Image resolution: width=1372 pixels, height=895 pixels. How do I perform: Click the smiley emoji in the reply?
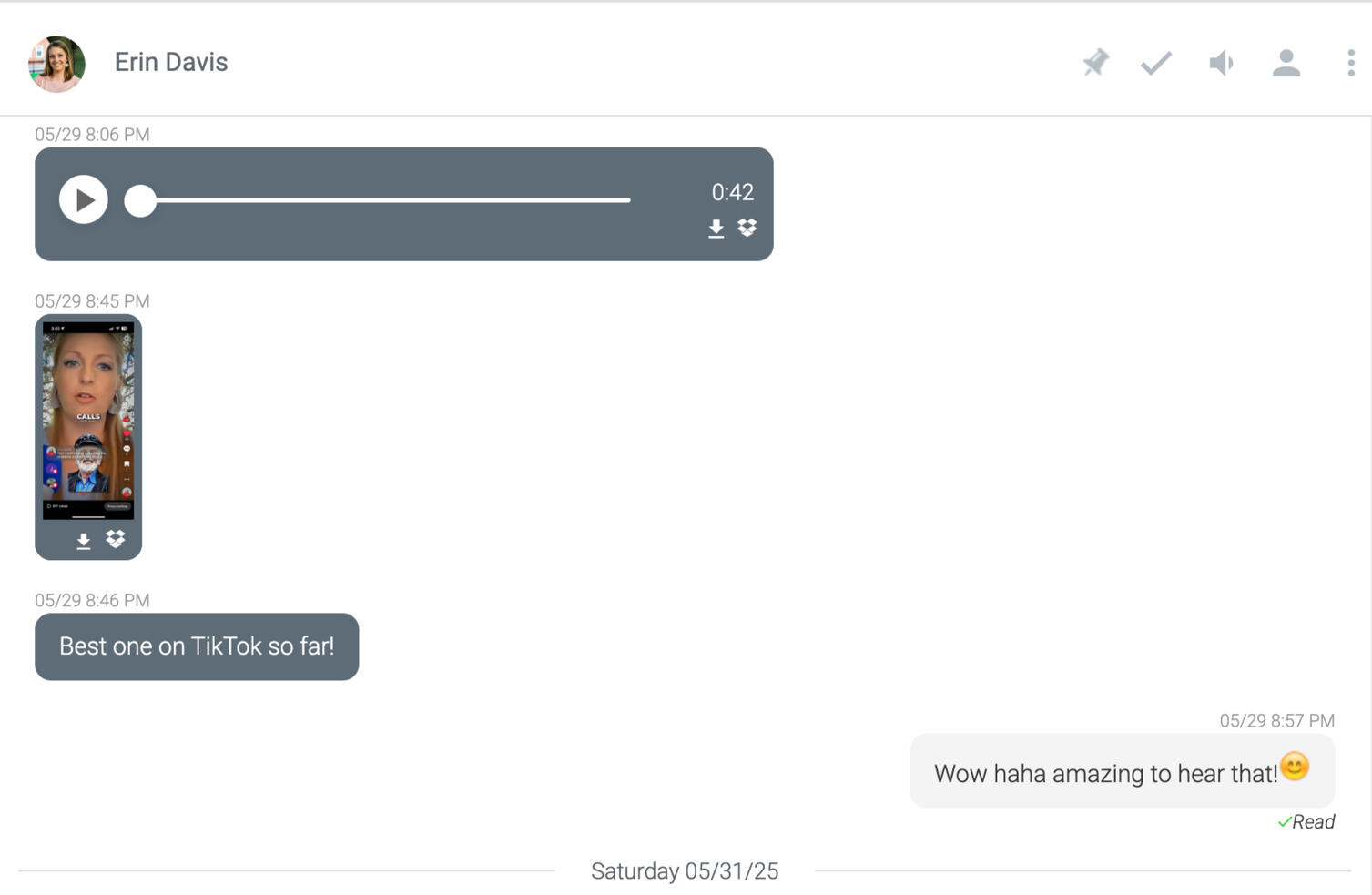(1295, 767)
